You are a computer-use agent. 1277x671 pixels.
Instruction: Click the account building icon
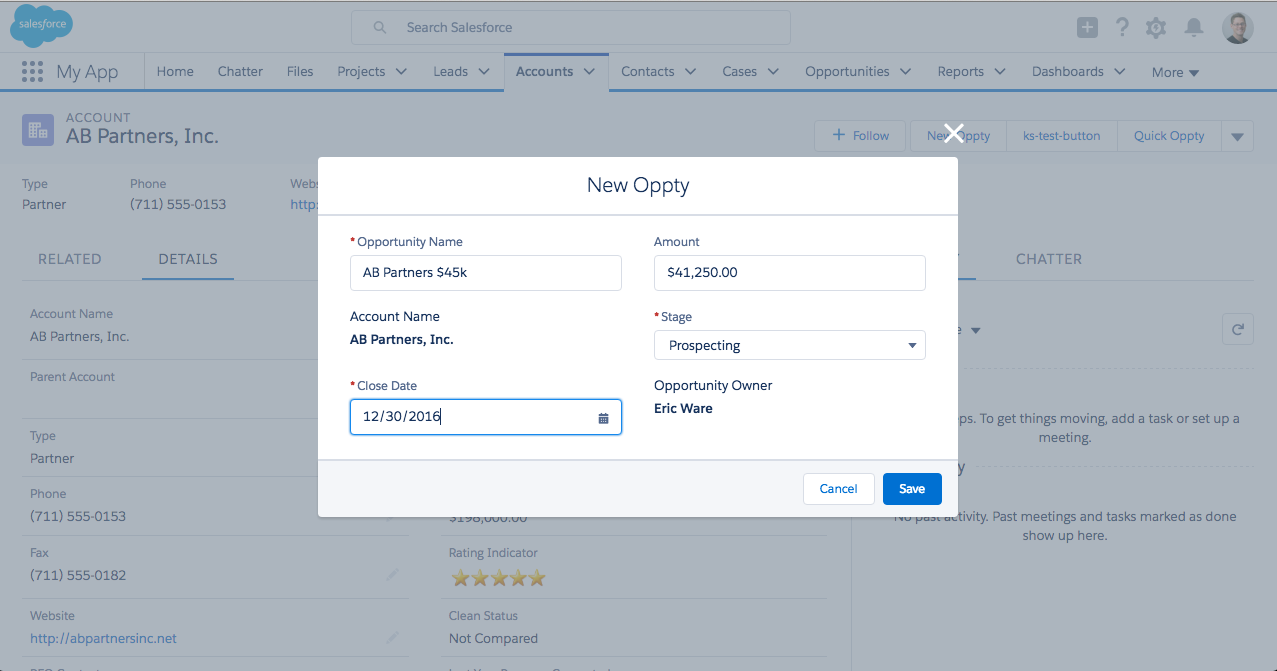coord(38,130)
